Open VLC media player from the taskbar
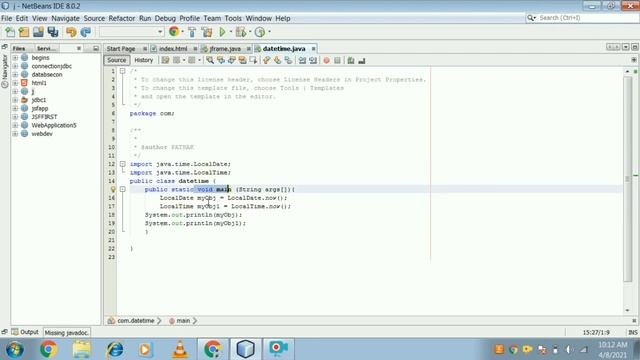 180,349
